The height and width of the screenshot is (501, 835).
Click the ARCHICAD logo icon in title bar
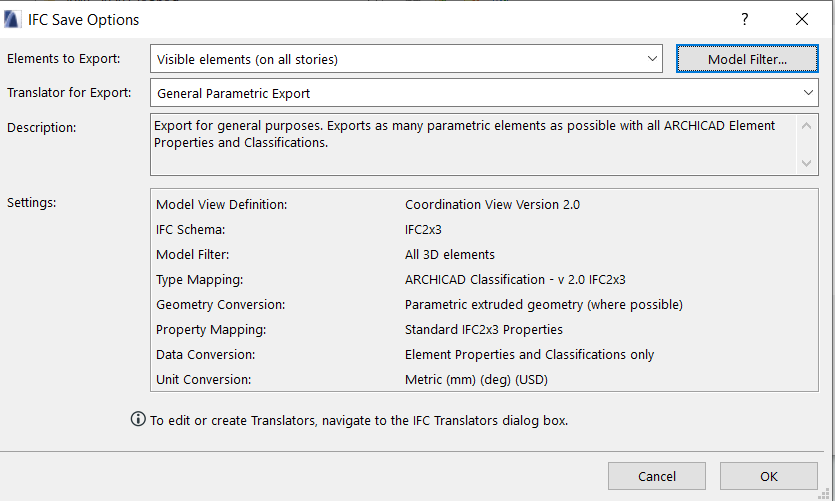[13, 20]
